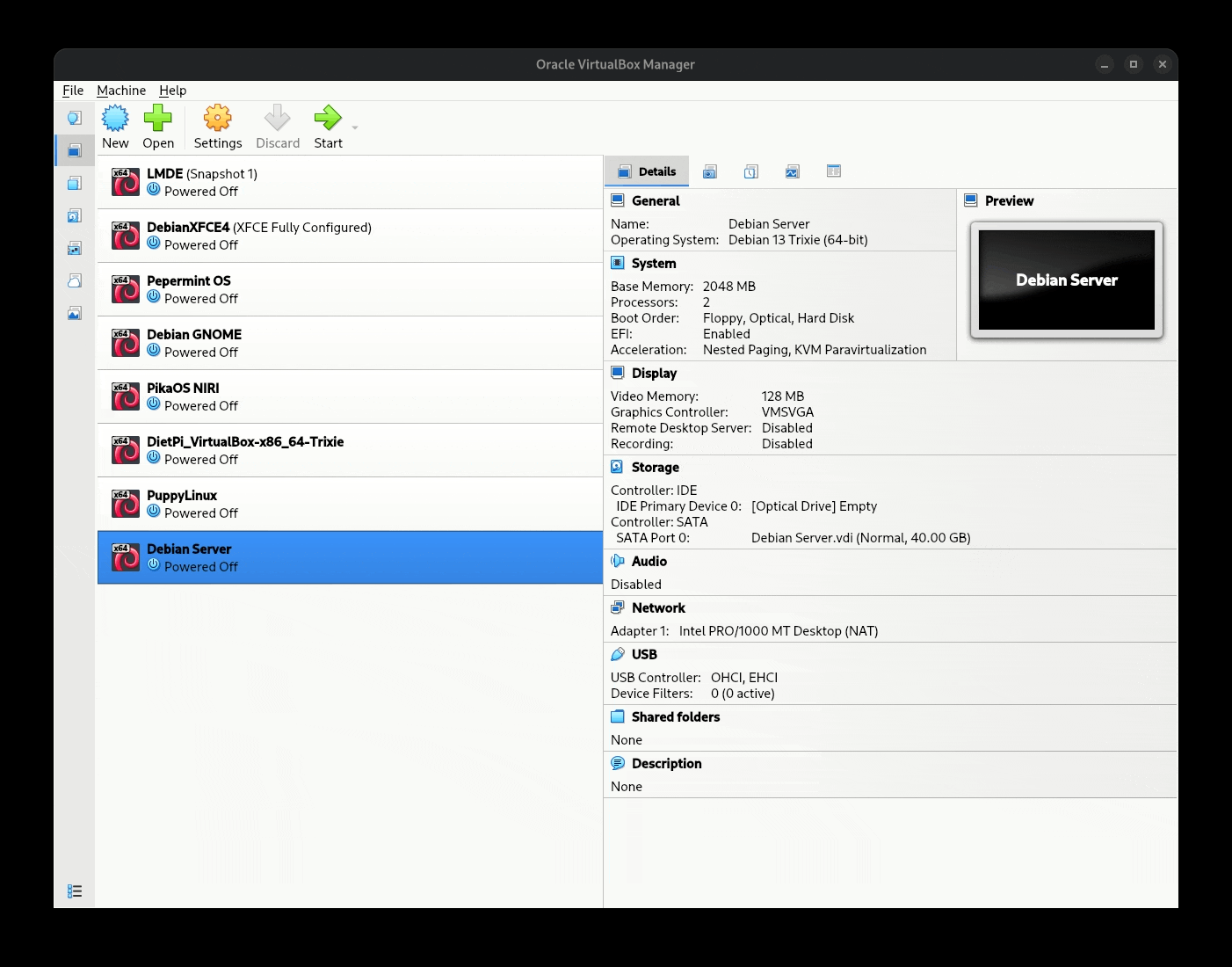The height and width of the screenshot is (967, 1232).
Task: Click "Debian Server.vdi (Normal, 40.00 GB)"
Action: coord(861,538)
